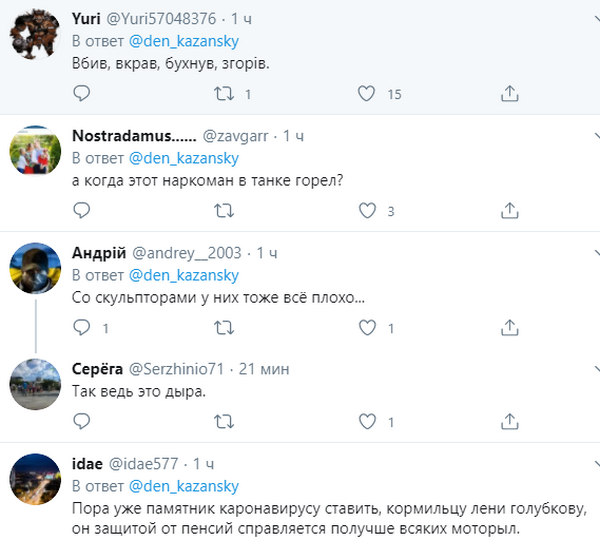This screenshot has height=541, width=600.
Task: Retweet Yuri's tweet with 1 retweet
Action: [226, 94]
